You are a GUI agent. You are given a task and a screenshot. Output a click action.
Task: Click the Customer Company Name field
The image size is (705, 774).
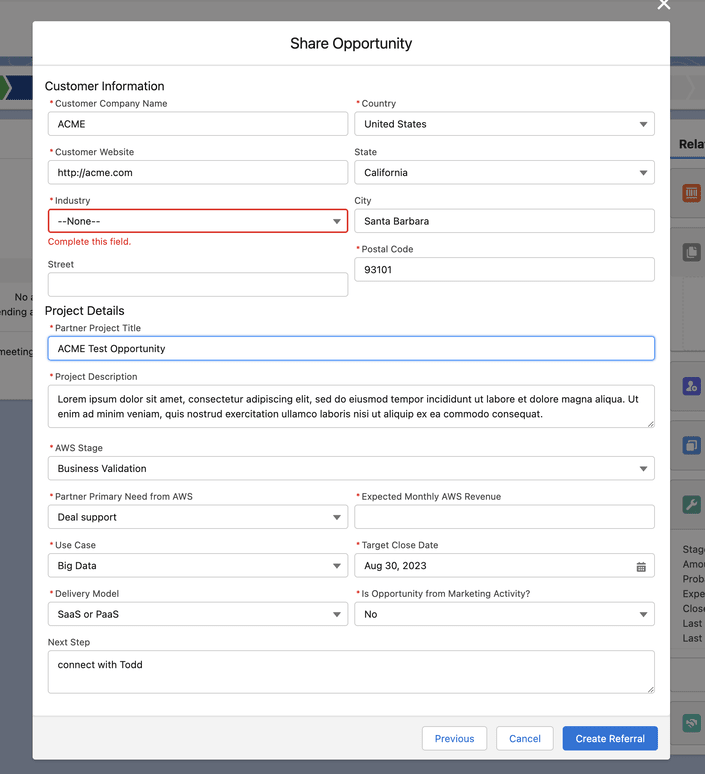(x=197, y=124)
